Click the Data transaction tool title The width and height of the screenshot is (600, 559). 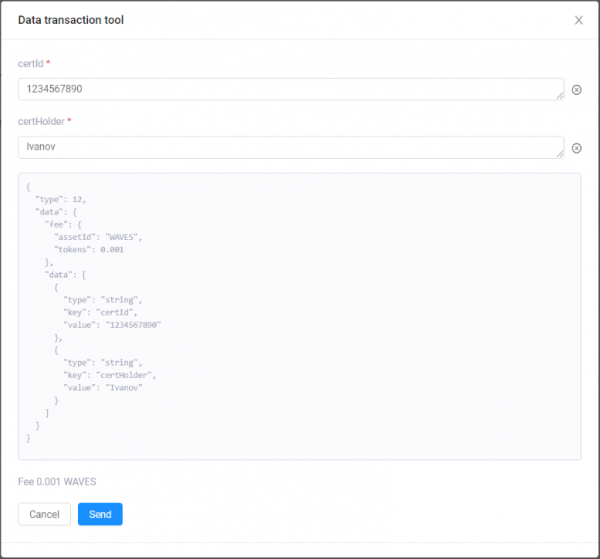71,20
